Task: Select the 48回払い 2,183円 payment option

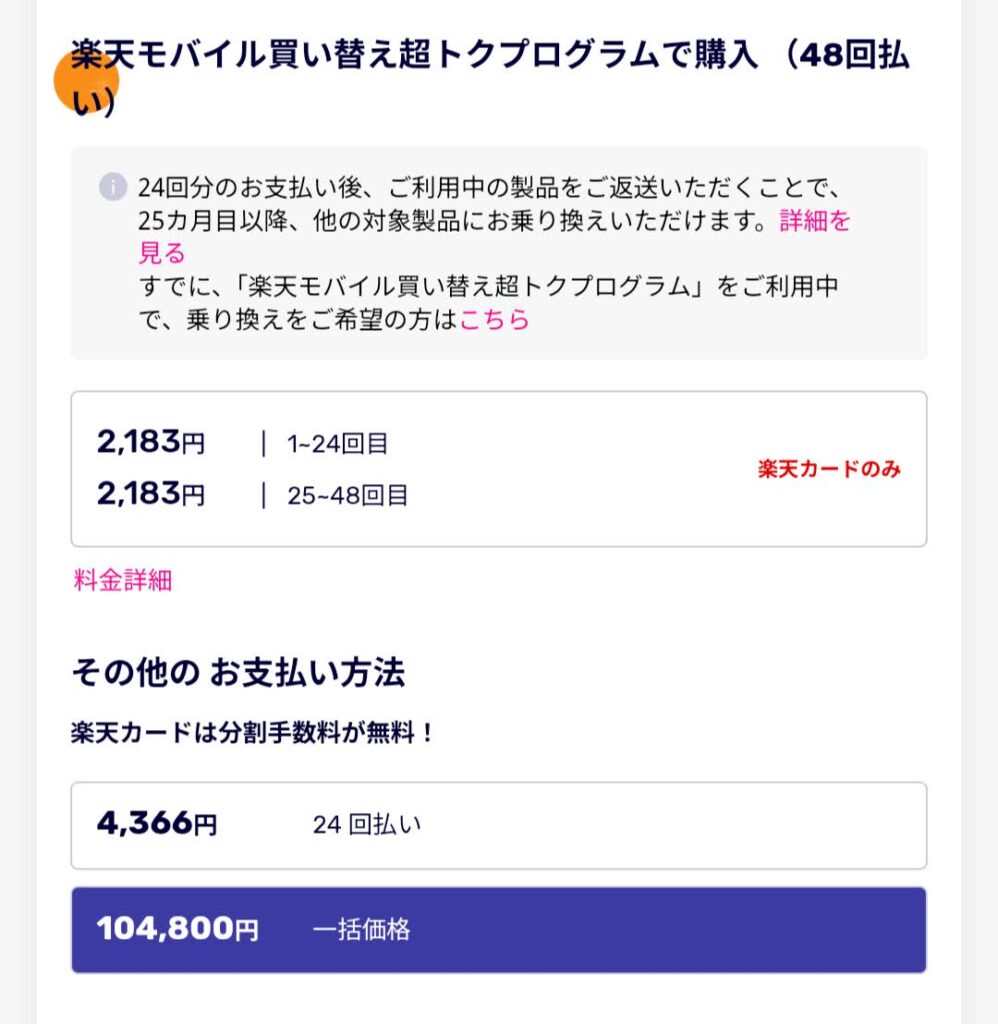Action: 498,469
